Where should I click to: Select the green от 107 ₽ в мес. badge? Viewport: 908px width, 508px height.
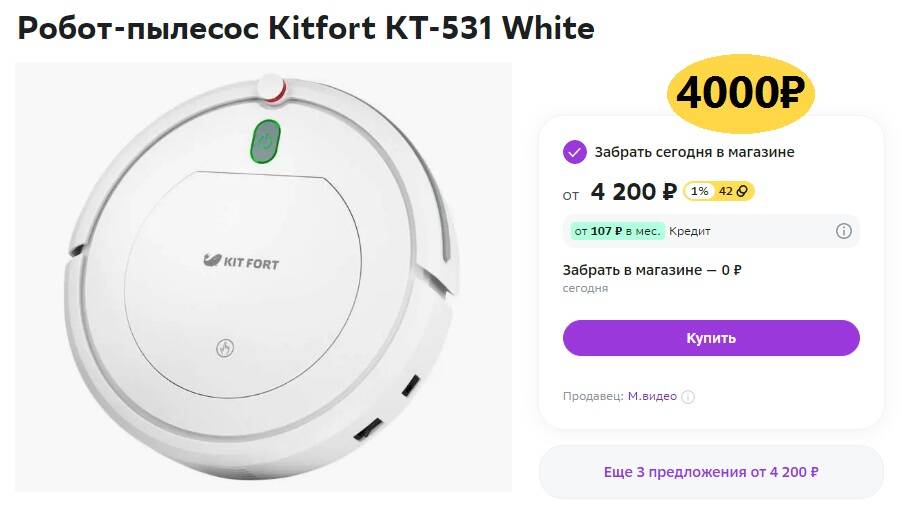tap(617, 231)
